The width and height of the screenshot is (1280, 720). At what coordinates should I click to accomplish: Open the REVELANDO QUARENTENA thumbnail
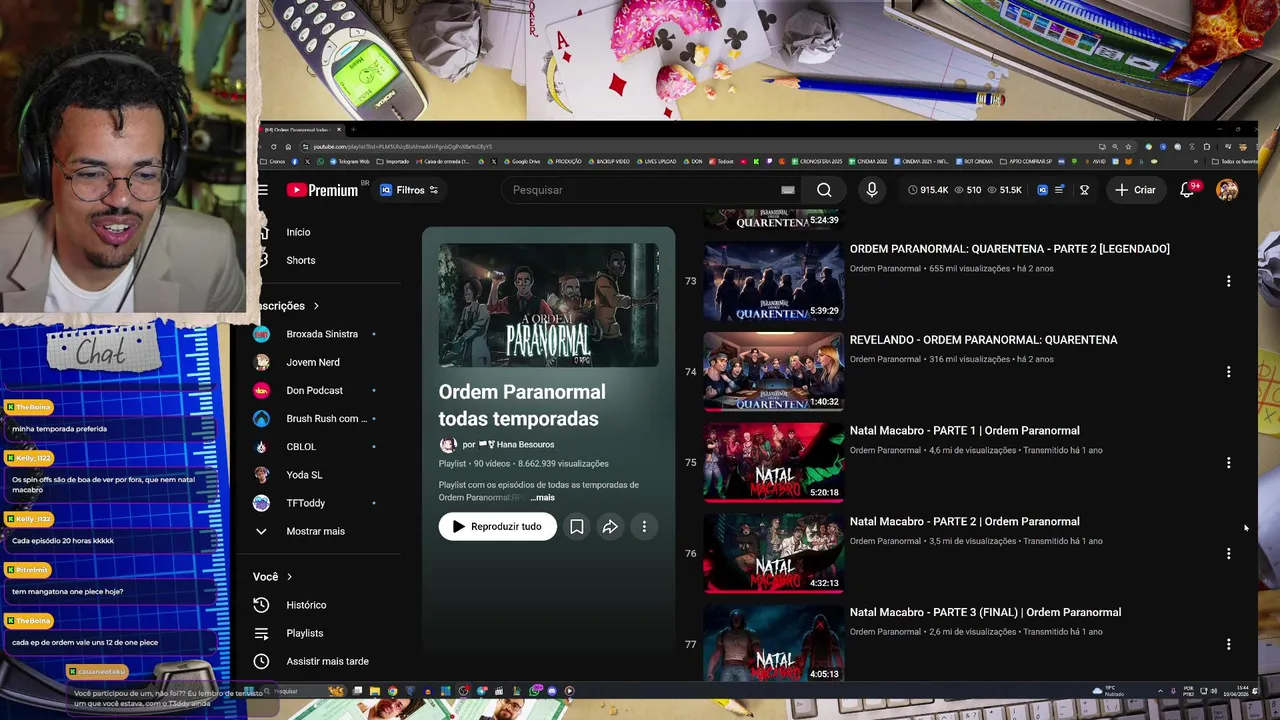tap(773, 371)
